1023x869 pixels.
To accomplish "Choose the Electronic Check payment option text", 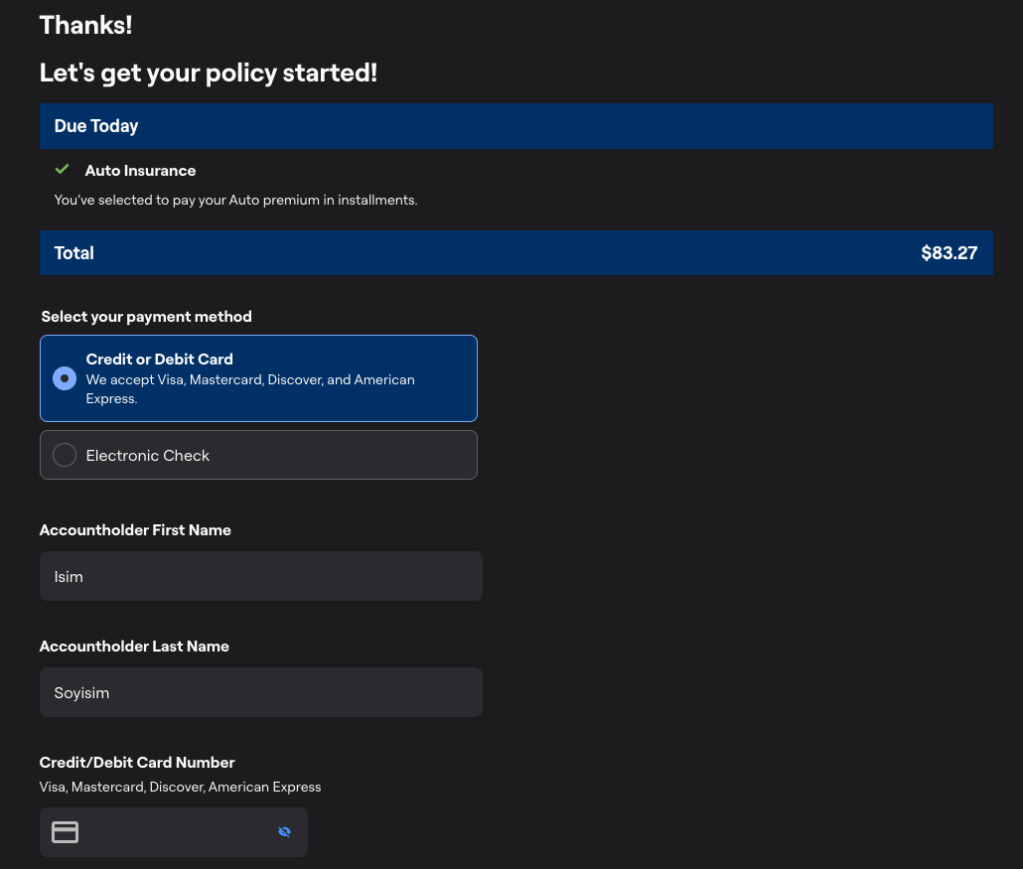I will tap(148, 455).
